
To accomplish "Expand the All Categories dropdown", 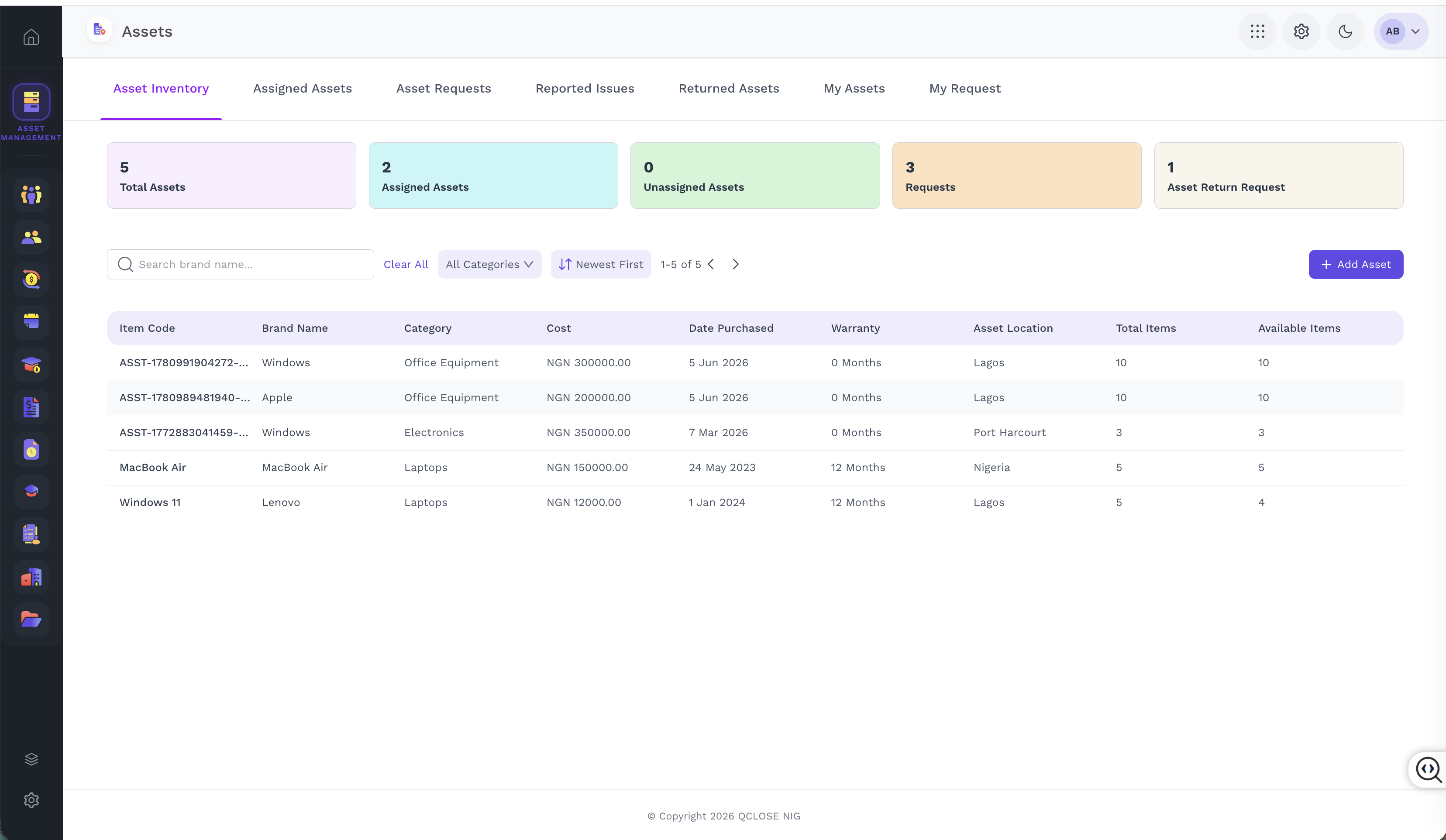I will point(489,265).
